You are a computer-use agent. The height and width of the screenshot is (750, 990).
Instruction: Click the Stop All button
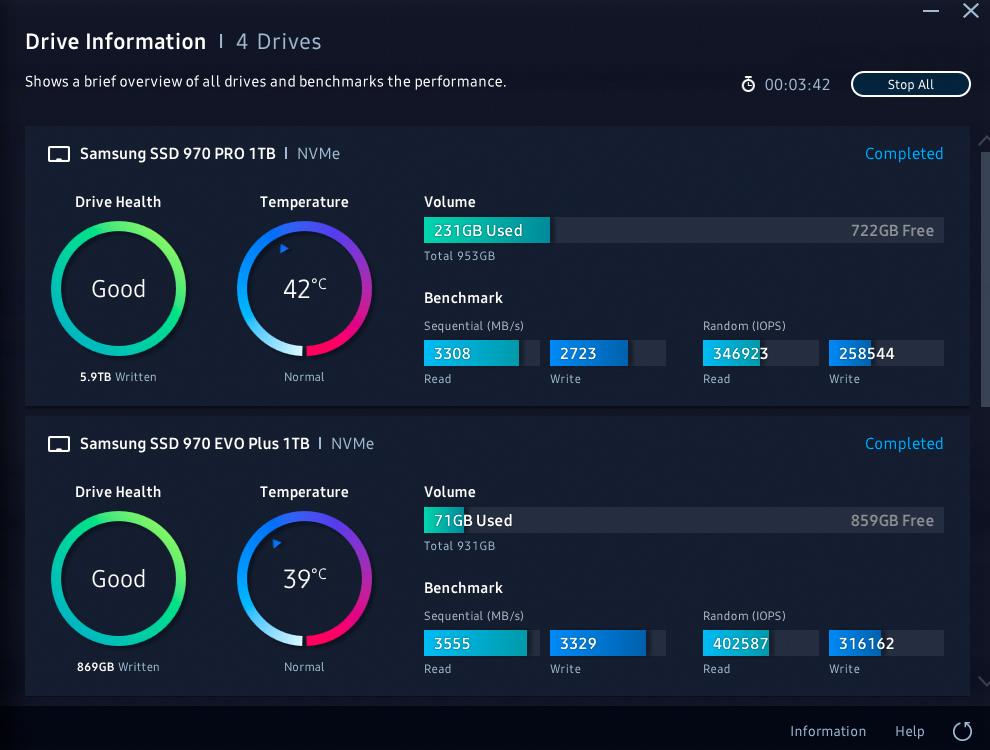pyautogui.click(x=910, y=84)
